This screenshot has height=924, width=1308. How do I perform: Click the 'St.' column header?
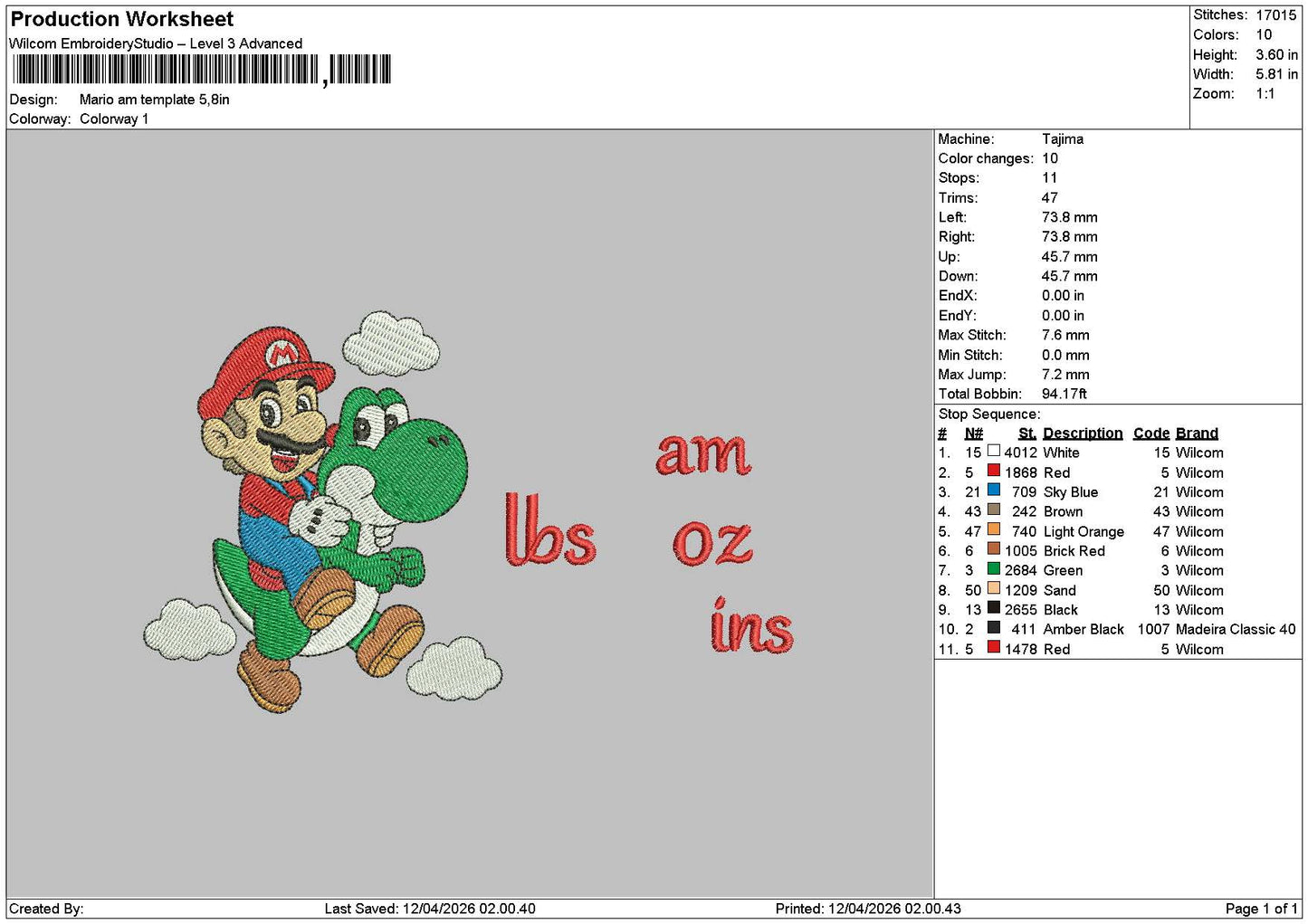coord(1027,433)
